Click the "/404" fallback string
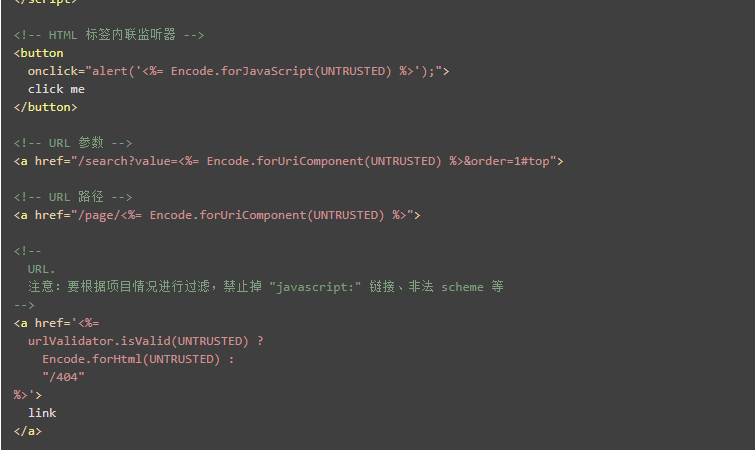Image resolution: width=755 pixels, height=450 pixels. click(63, 377)
